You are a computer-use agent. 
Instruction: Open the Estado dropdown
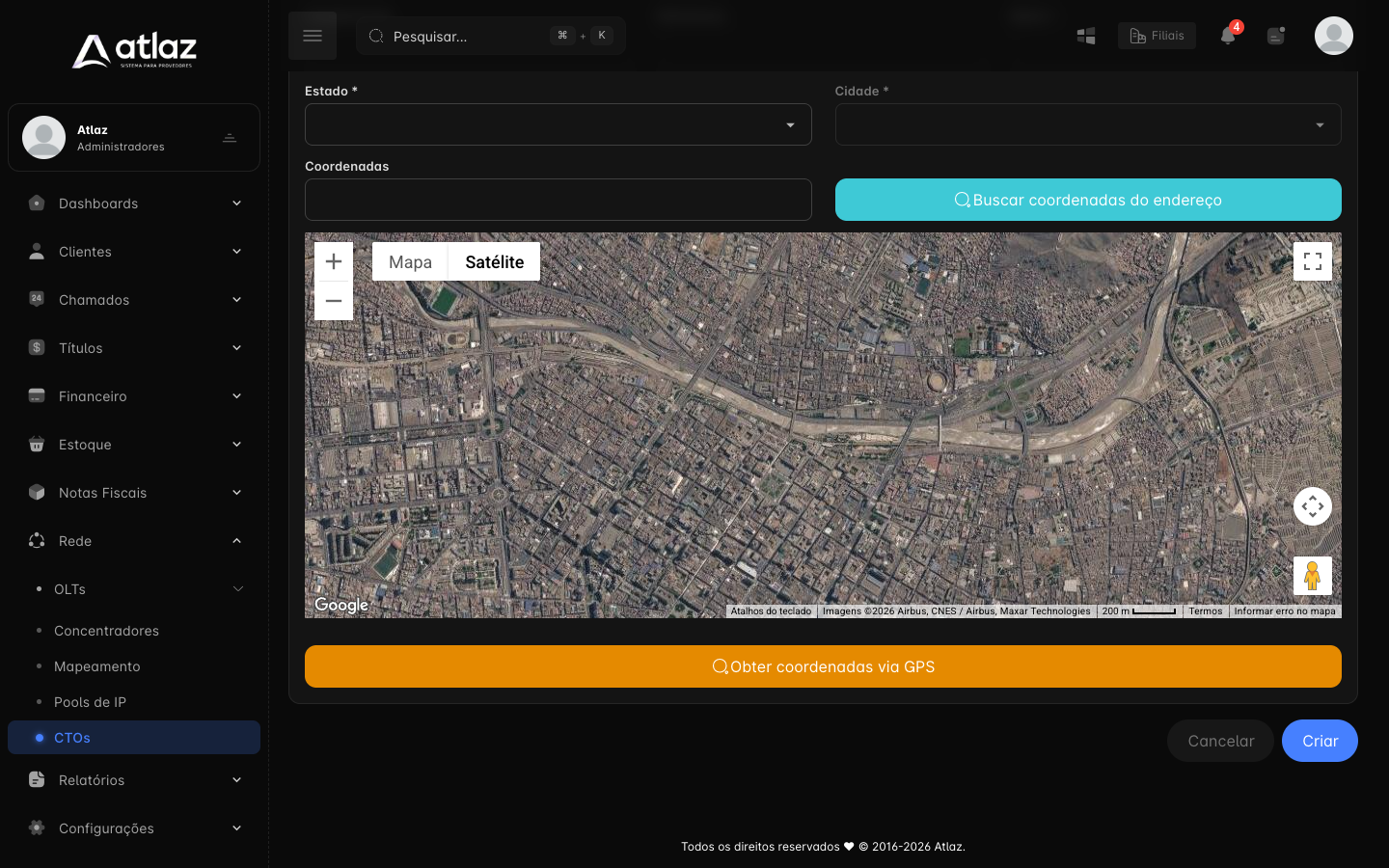point(558,124)
